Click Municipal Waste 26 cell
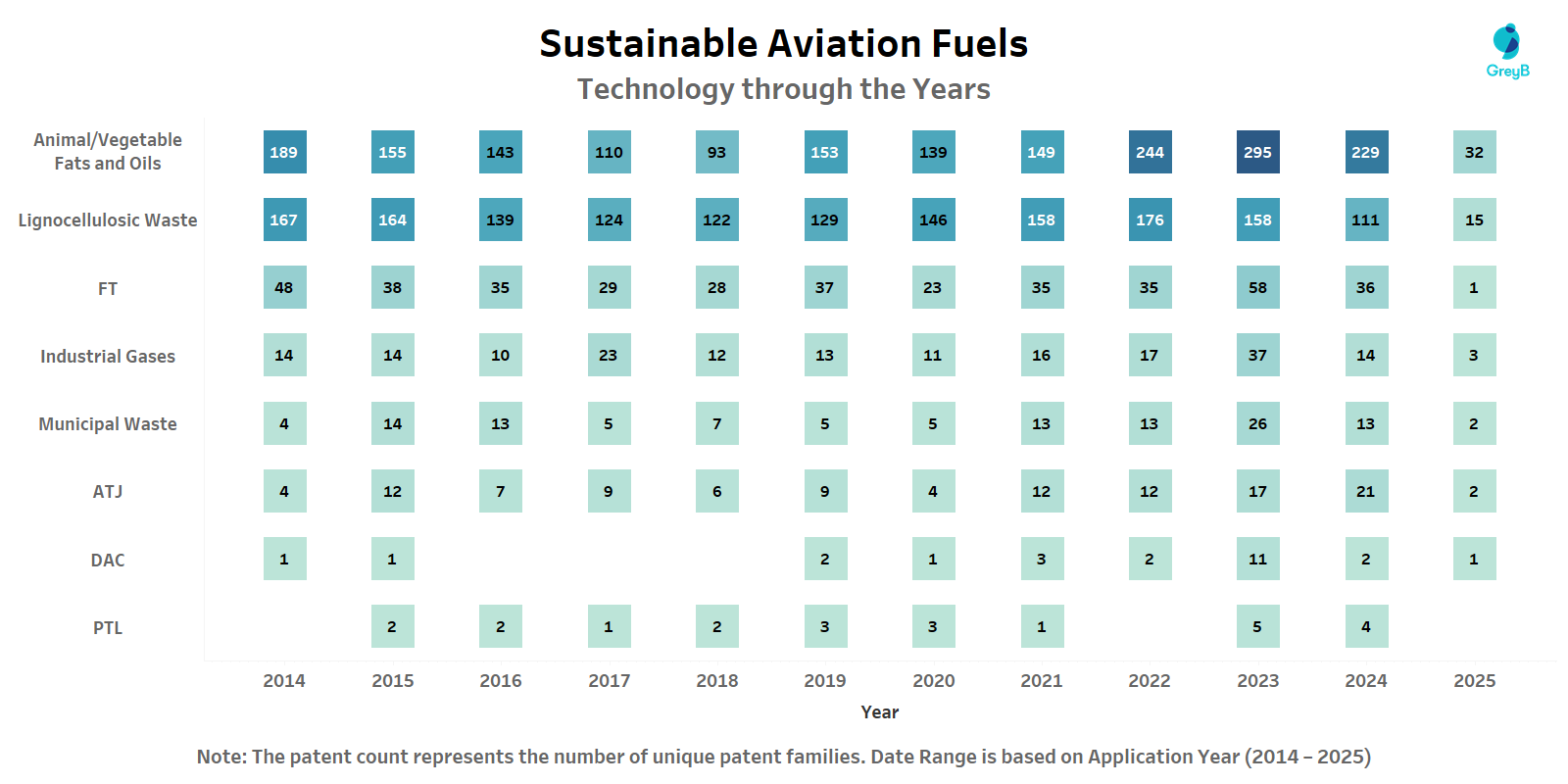This screenshot has width=1568, height=784. (1257, 423)
